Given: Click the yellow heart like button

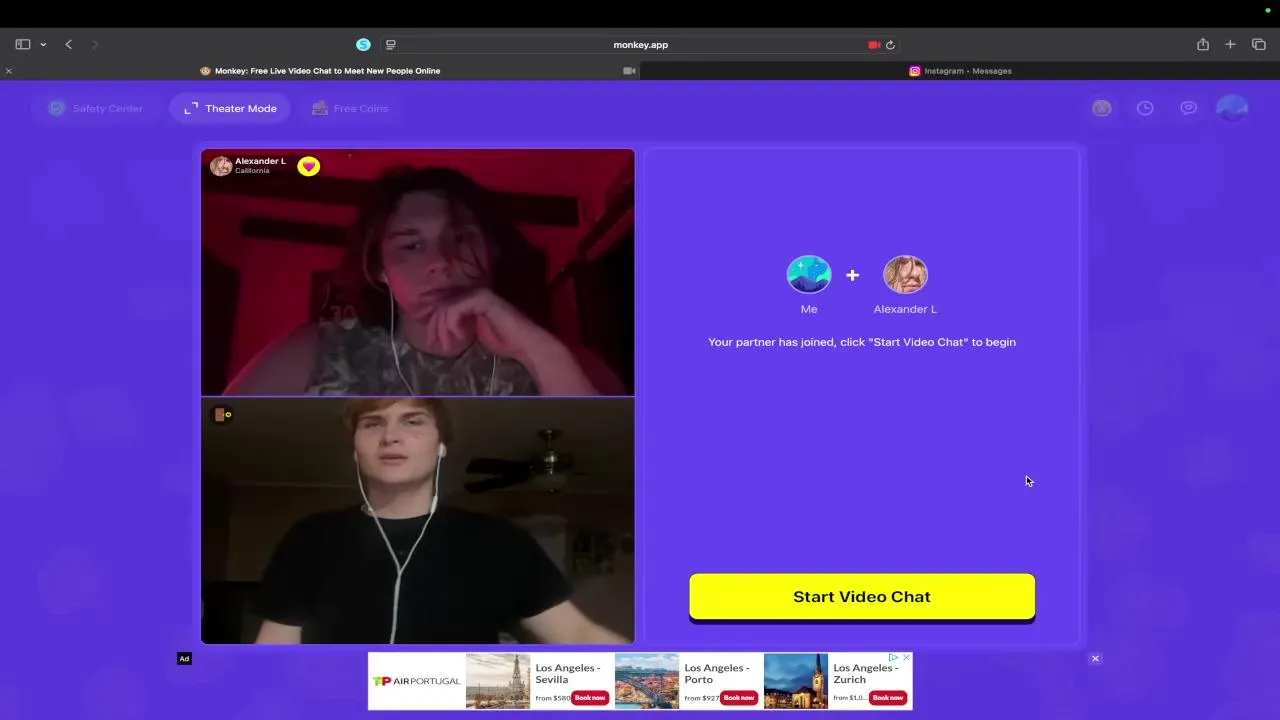Looking at the screenshot, I should click(x=308, y=167).
